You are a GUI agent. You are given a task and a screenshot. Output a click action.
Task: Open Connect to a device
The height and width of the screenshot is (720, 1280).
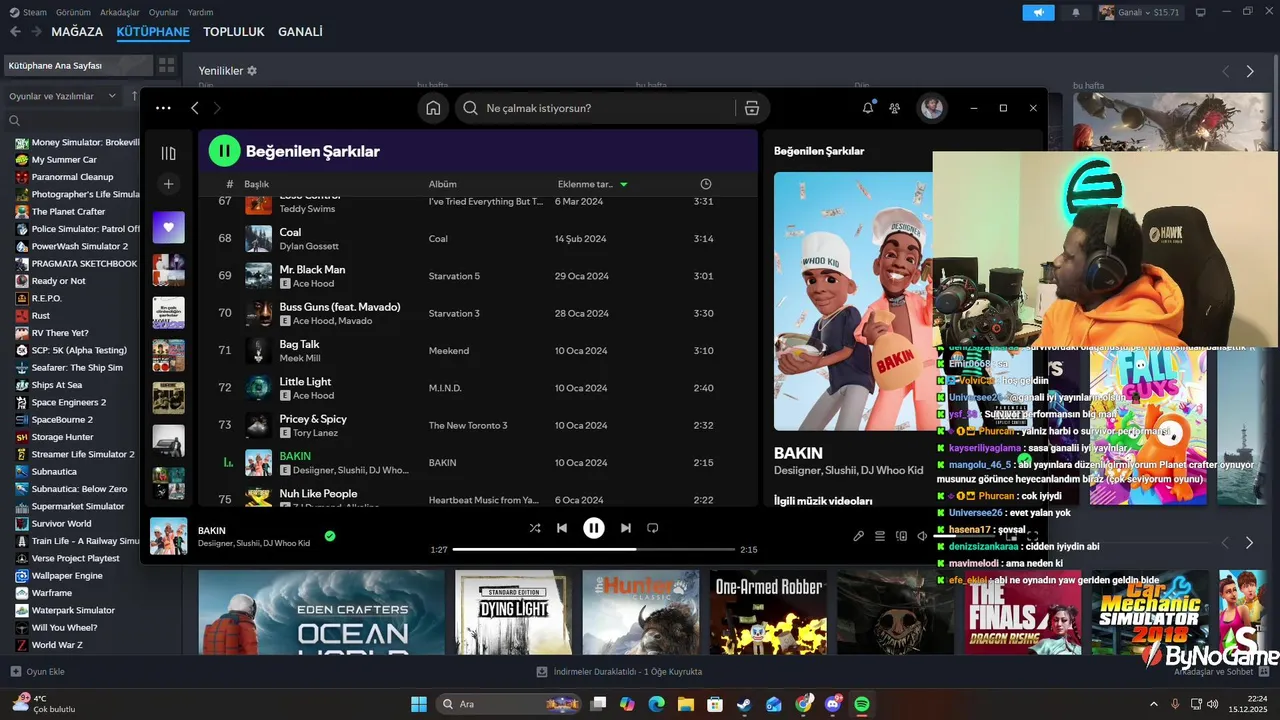point(901,536)
